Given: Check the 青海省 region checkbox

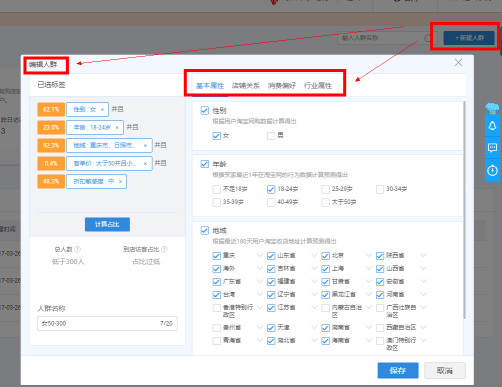Looking at the screenshot, I should (x=217, y=341).
